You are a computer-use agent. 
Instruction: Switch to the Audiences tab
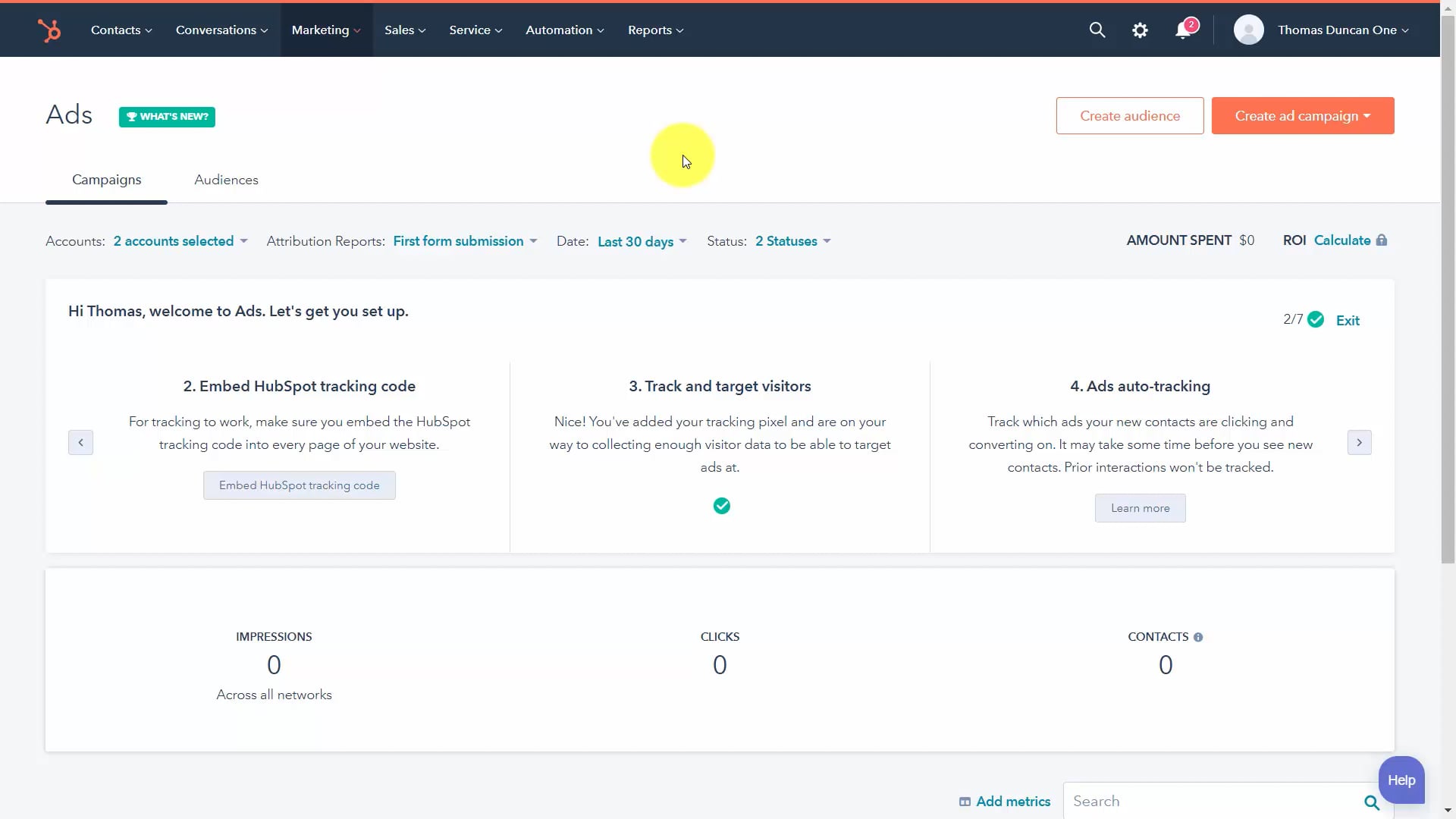click(x=226, y=180)
